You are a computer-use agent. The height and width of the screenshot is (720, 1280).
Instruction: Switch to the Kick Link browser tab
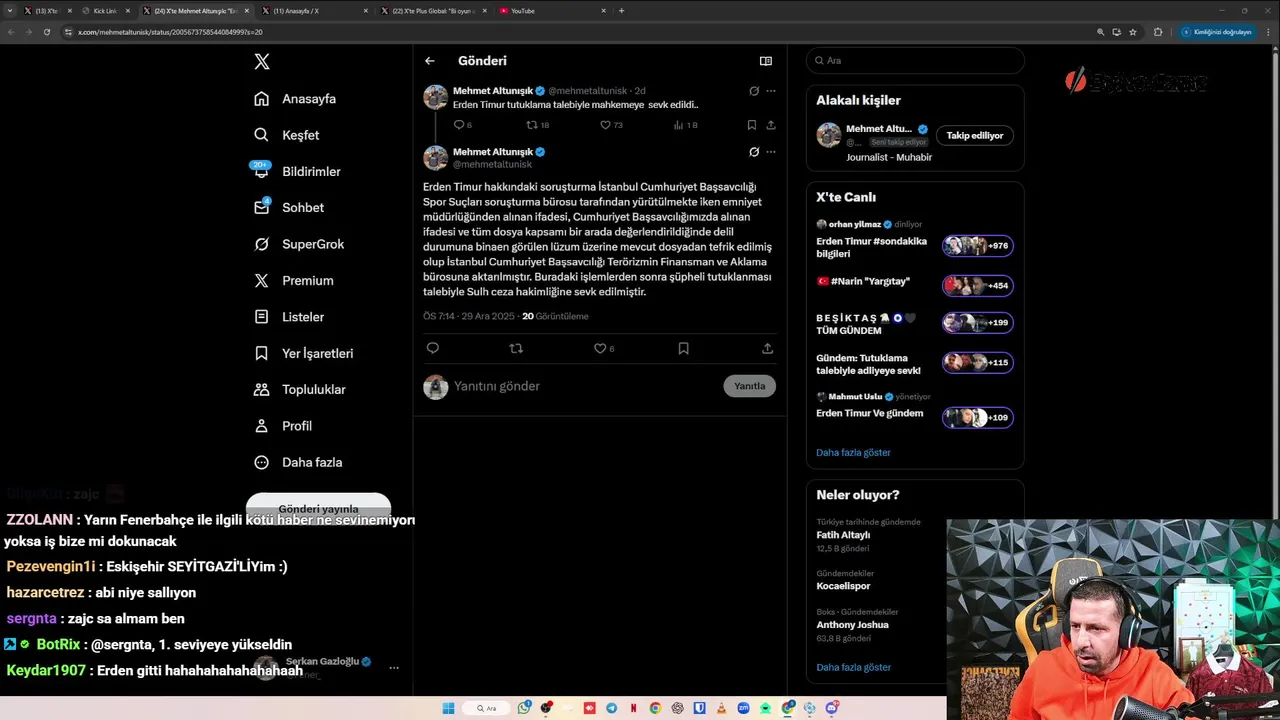click(105, 11)
